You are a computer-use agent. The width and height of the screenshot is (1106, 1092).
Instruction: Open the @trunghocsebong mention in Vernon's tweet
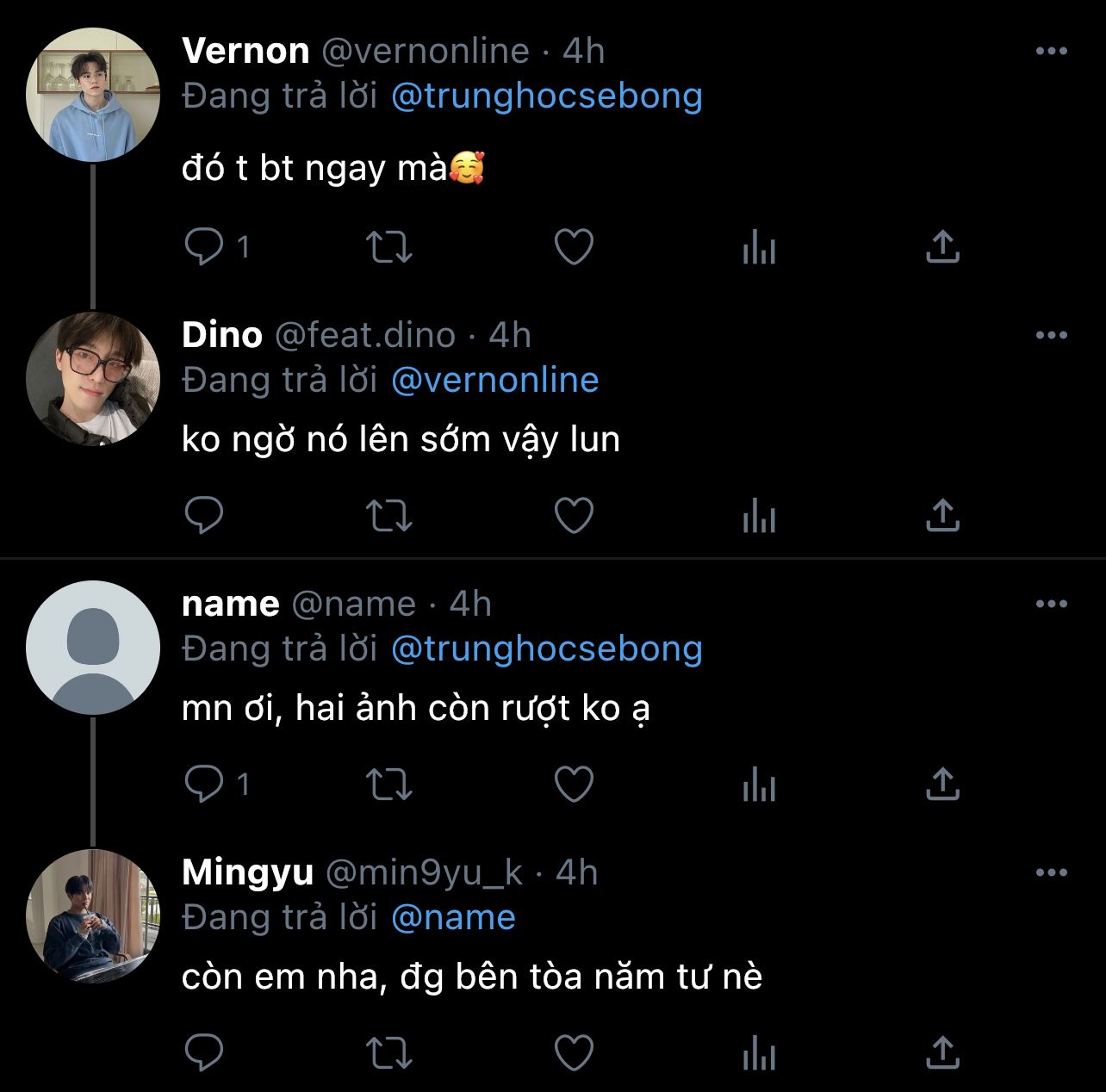(x=546, y=96)
